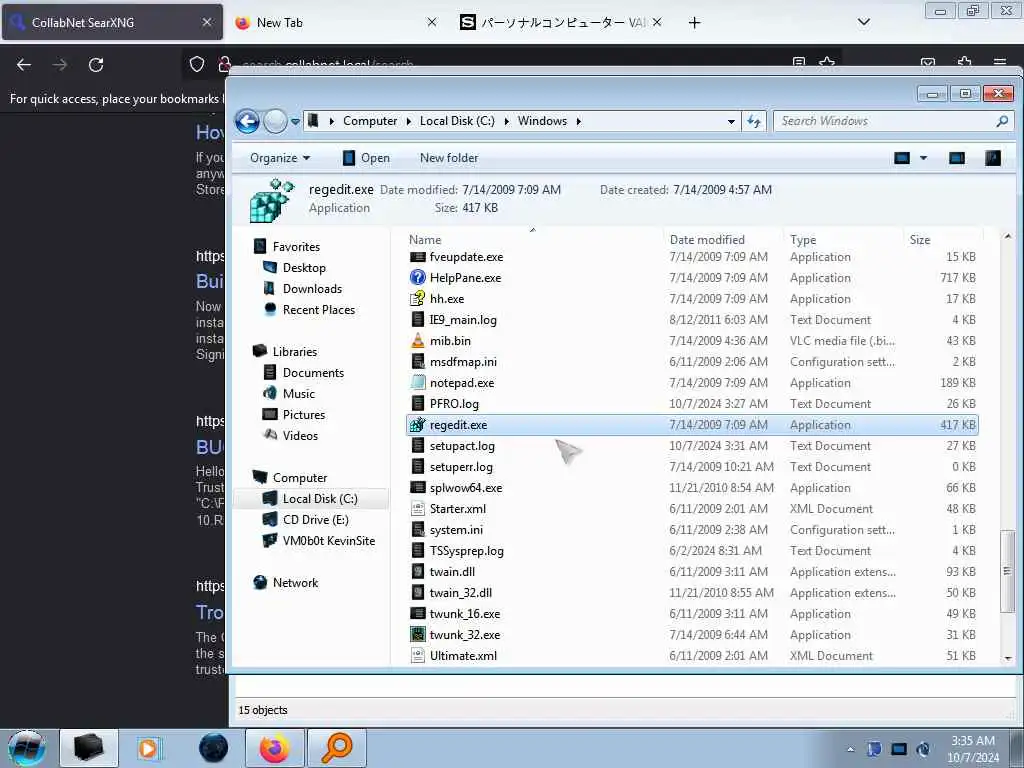This screenshot has height=768, width=1024.
Task: Open the Documents library
Action: tap(313, 372)
